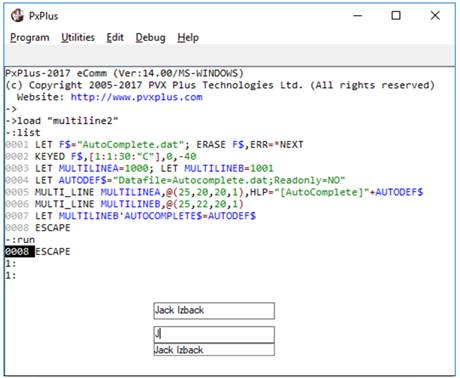Viewport: 460px width, 378px height.
Task: Click the last 1: console prompt
Action: [x=10, y=275]
